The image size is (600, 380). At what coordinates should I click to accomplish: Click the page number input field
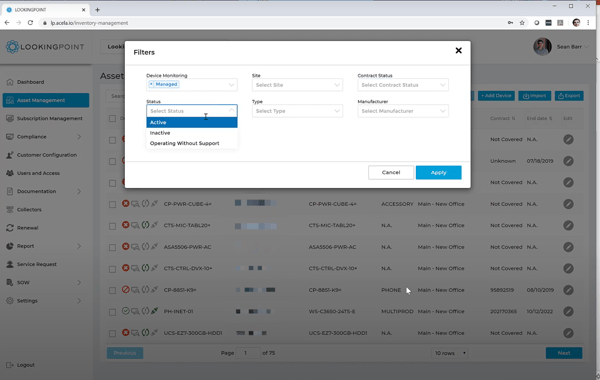point(248,353)
